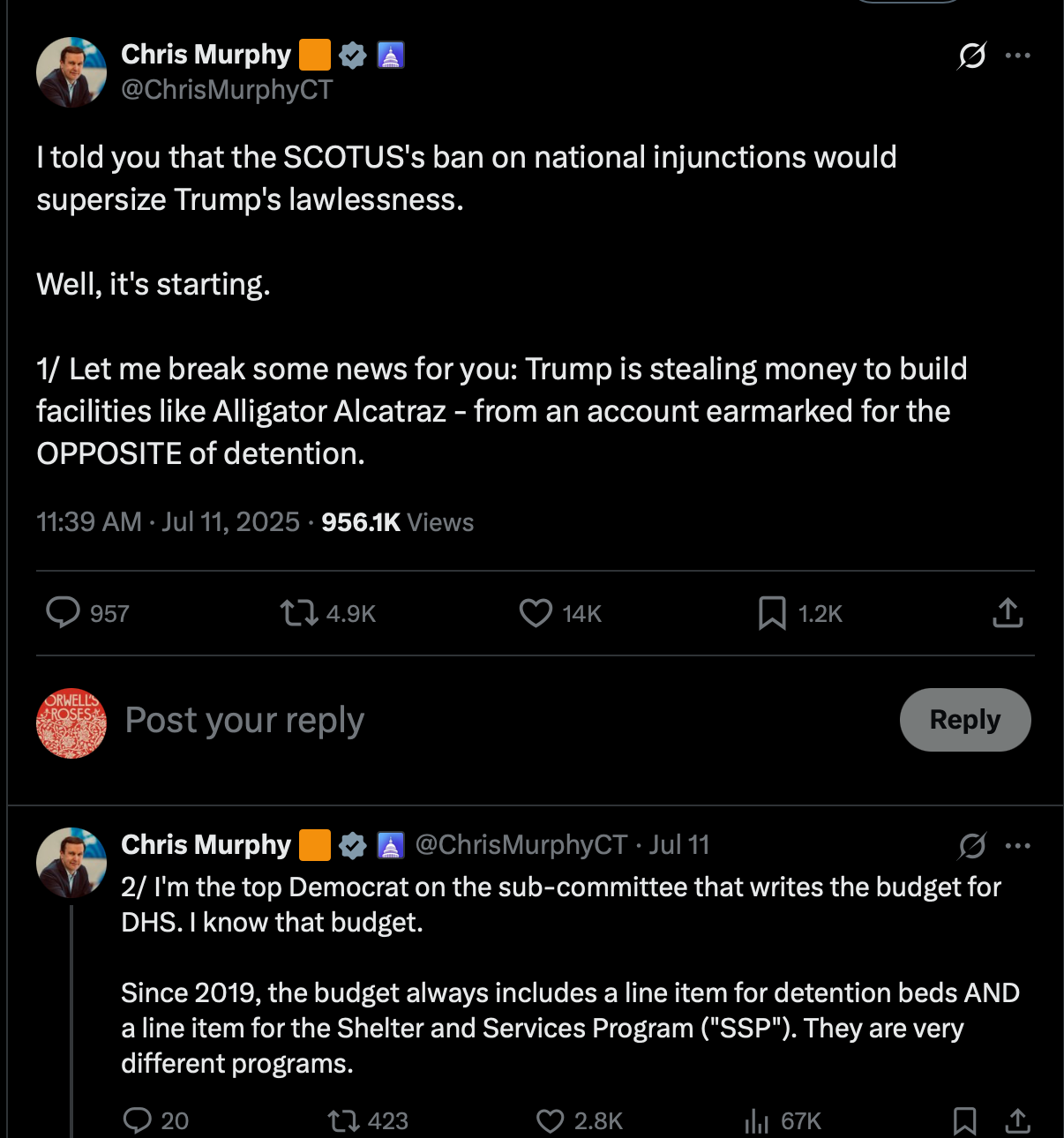This screenshot has width=1064, height=1138.
Task: Click the gray Reply button
Action: pyautogui.click(x=964, y=720)
